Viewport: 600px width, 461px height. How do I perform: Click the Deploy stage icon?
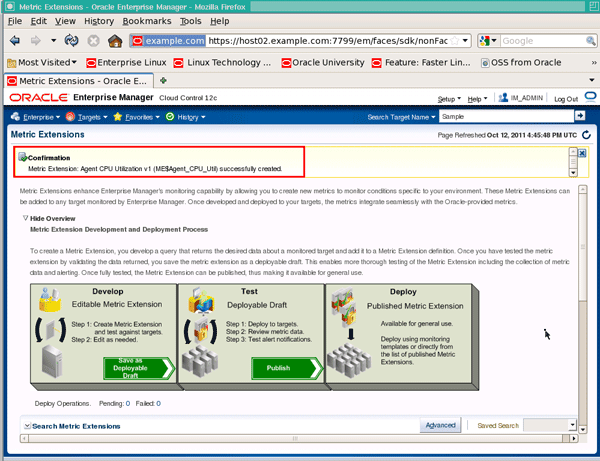click(x=344, y=307)
